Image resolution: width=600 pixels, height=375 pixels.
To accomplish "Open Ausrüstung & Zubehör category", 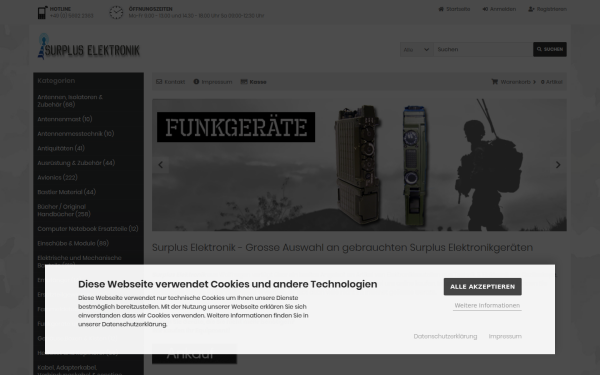I will (76, 163).
